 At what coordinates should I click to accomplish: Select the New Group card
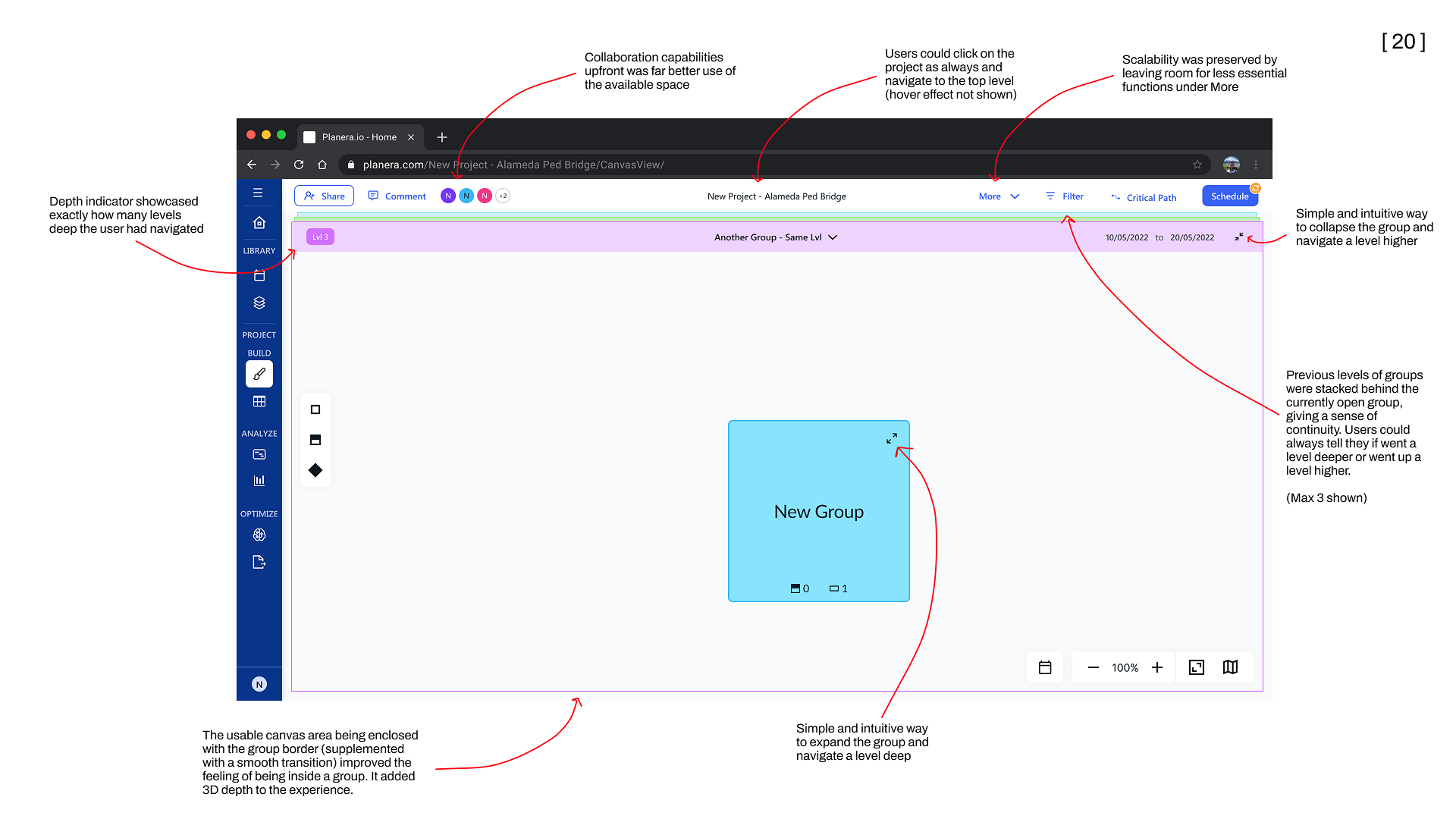point(819,511)
